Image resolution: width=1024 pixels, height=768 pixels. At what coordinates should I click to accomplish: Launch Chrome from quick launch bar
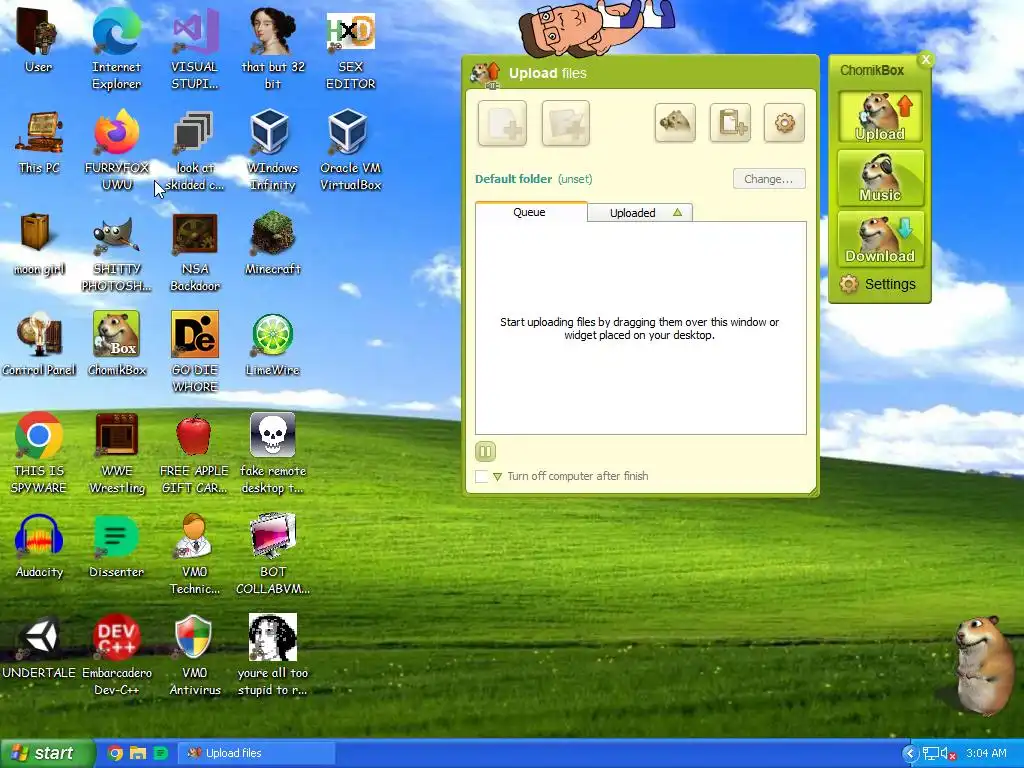click(115, 753)
